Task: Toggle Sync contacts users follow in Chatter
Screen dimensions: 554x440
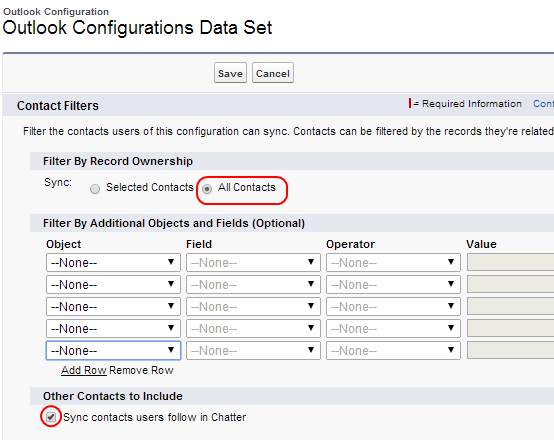Action: point(51,417)
